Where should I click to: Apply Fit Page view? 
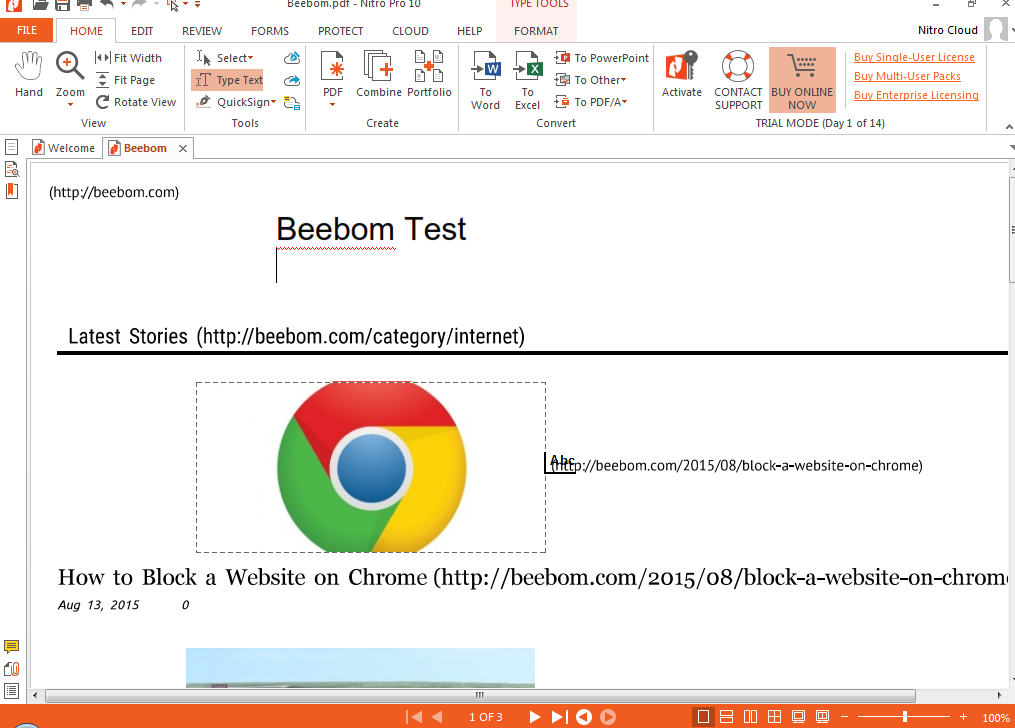[125, 80]
